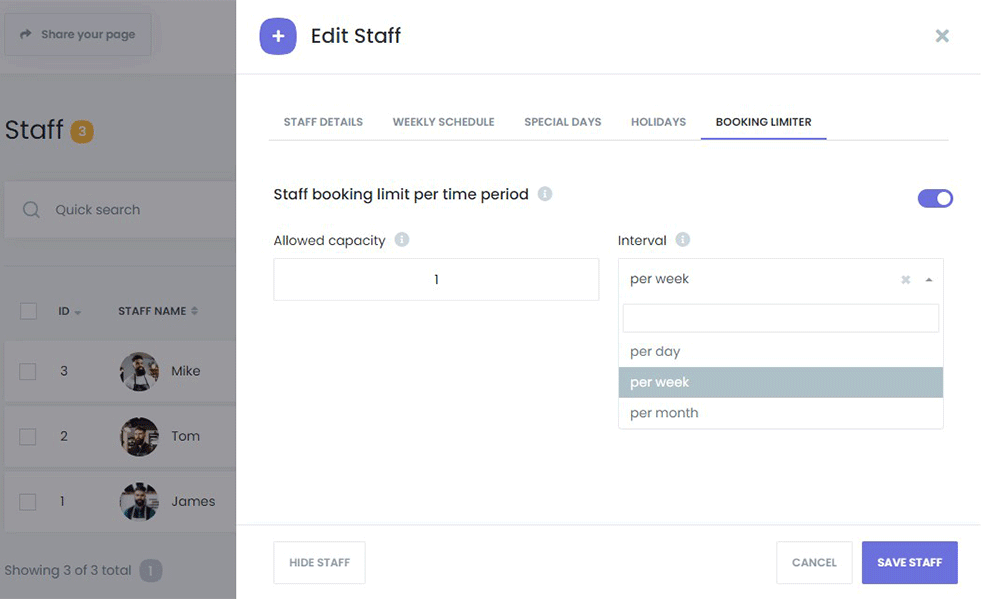Viewport: 981px width, 599px height.
Task: Close the Edit Staff panel
Action: pyautogui.click(x=941, y=36)
